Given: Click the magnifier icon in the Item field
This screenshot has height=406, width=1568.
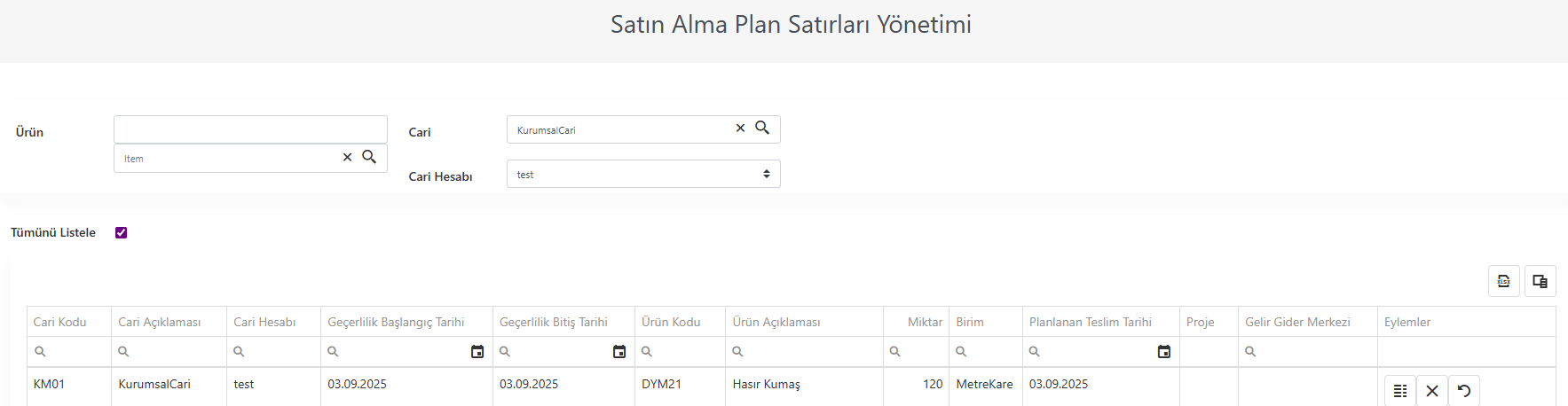Looking at the screenshot, I should coord(369,157).
